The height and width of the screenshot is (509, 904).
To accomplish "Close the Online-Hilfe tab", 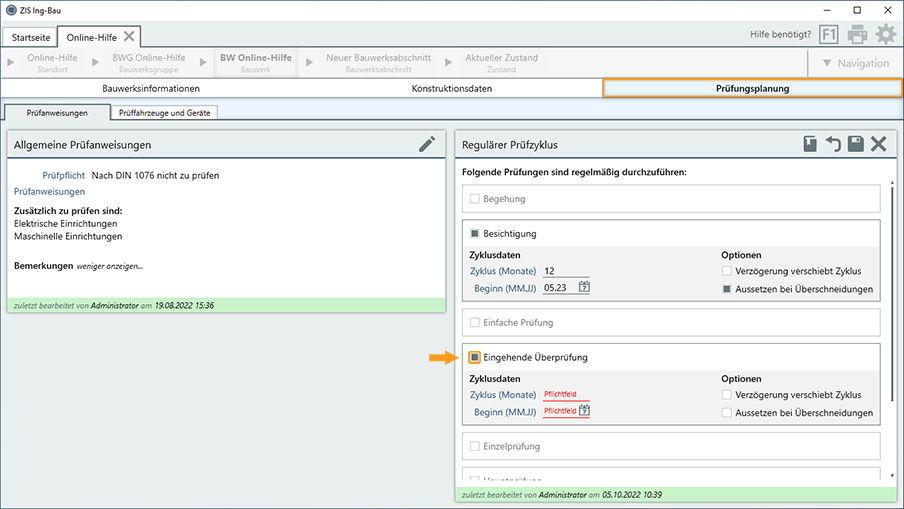I will (x=129, y=36).
